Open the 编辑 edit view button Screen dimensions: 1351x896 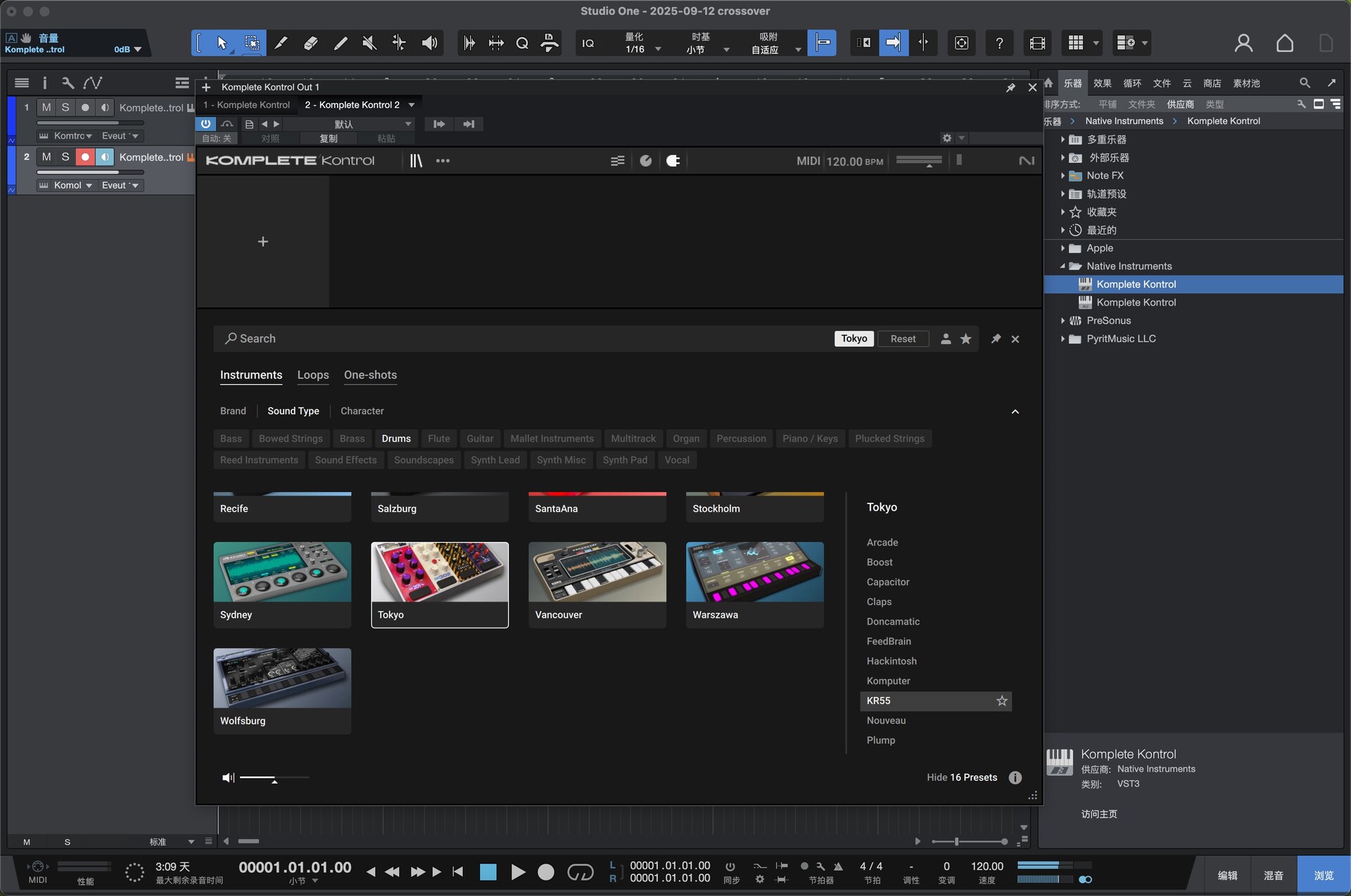[x=1227, y=876]
